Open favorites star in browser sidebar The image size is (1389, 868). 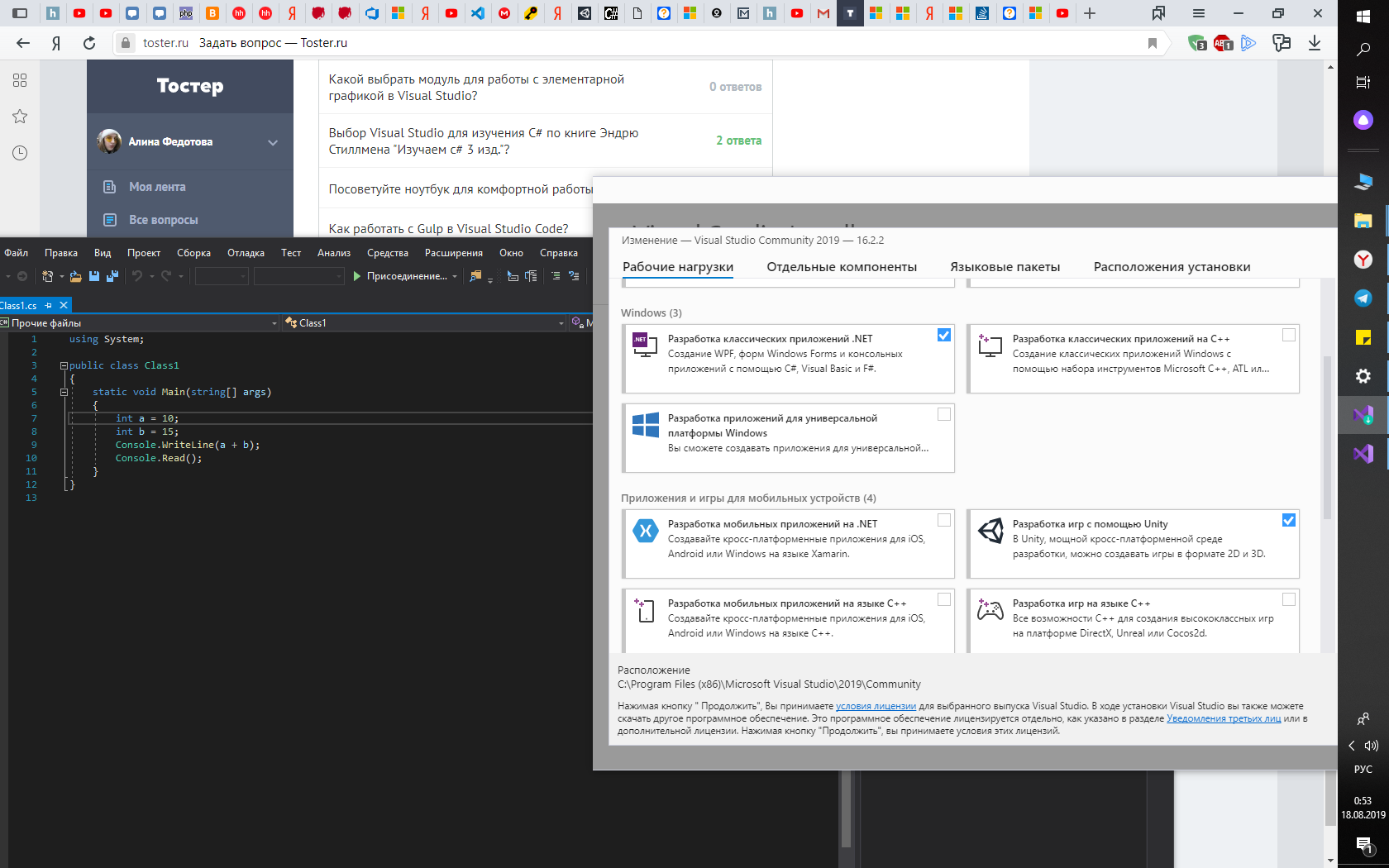20,117
